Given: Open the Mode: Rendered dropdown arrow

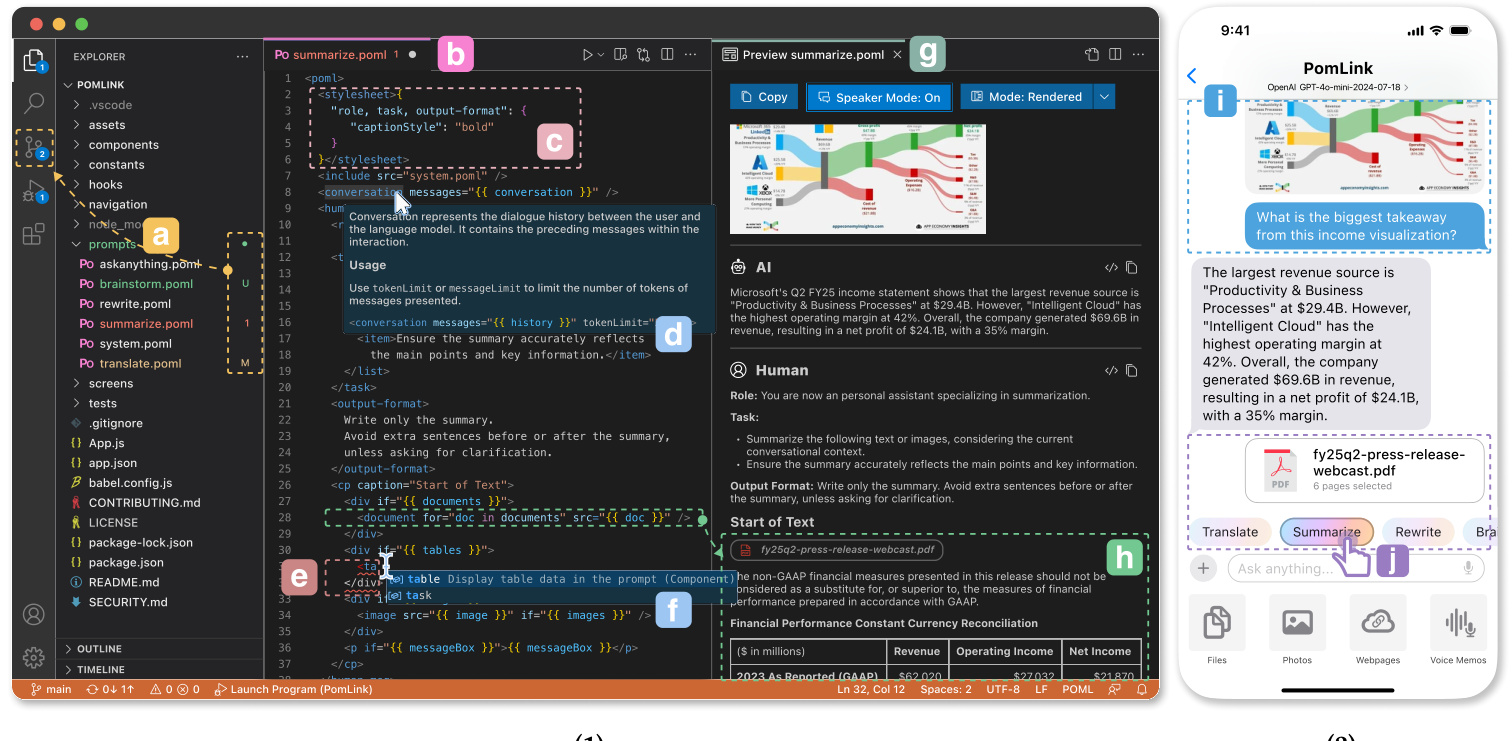Looking at the screenshot, I should pyautogui.click(x=1104, y=97).
